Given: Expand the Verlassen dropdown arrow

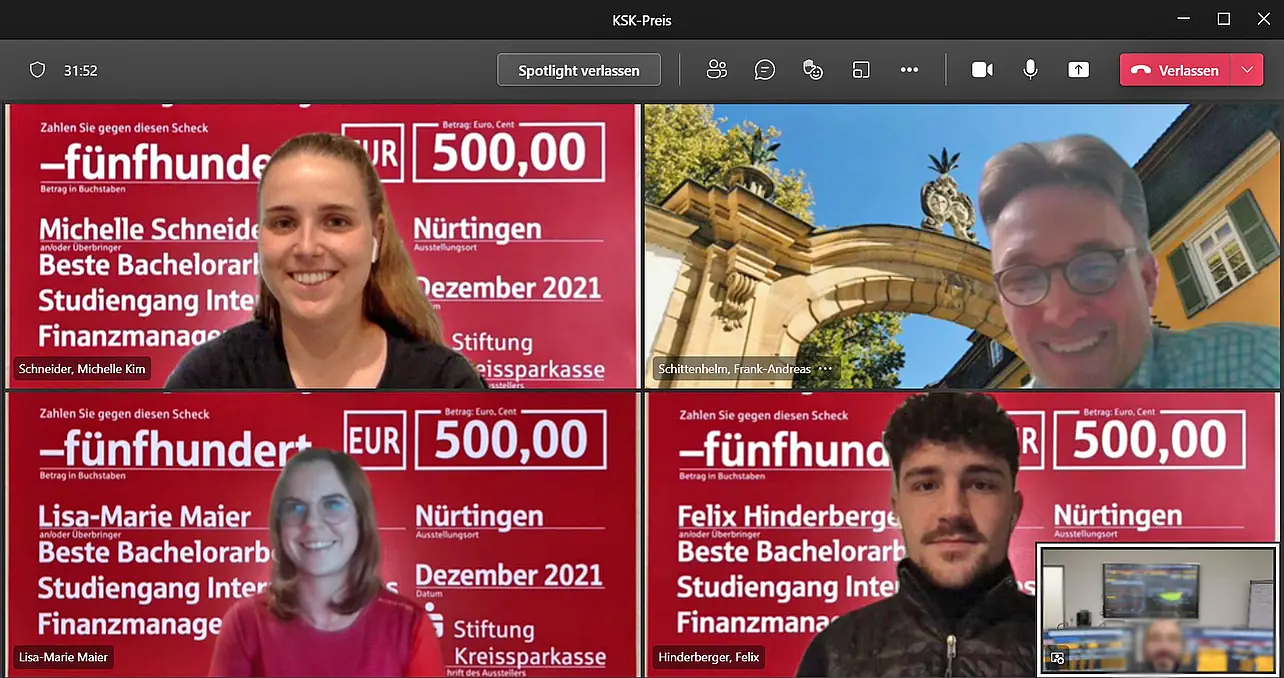Looking at the screenshot, I should pos(1247,70).
